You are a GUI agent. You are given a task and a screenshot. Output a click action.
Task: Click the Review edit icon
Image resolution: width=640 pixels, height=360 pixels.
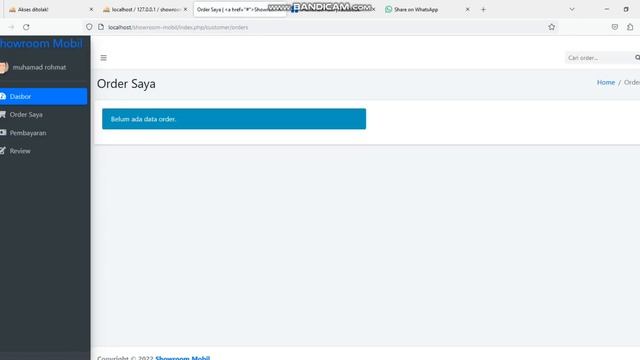3,151
